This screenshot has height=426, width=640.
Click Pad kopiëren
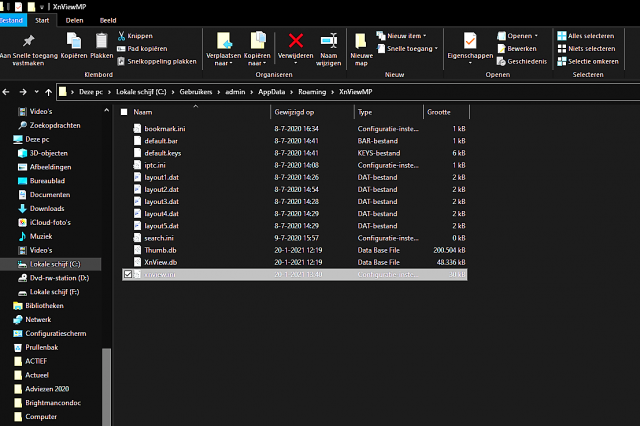pyautogui.click(x=142, y=49)
